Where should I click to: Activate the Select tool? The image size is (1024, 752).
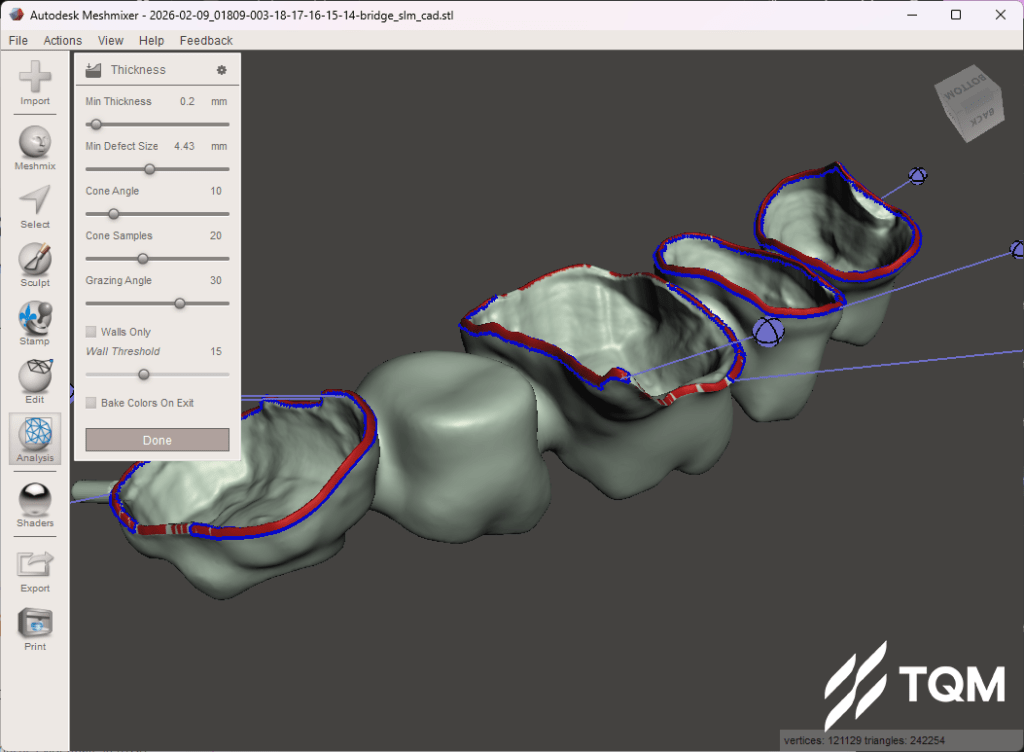(x=35, y=202)
